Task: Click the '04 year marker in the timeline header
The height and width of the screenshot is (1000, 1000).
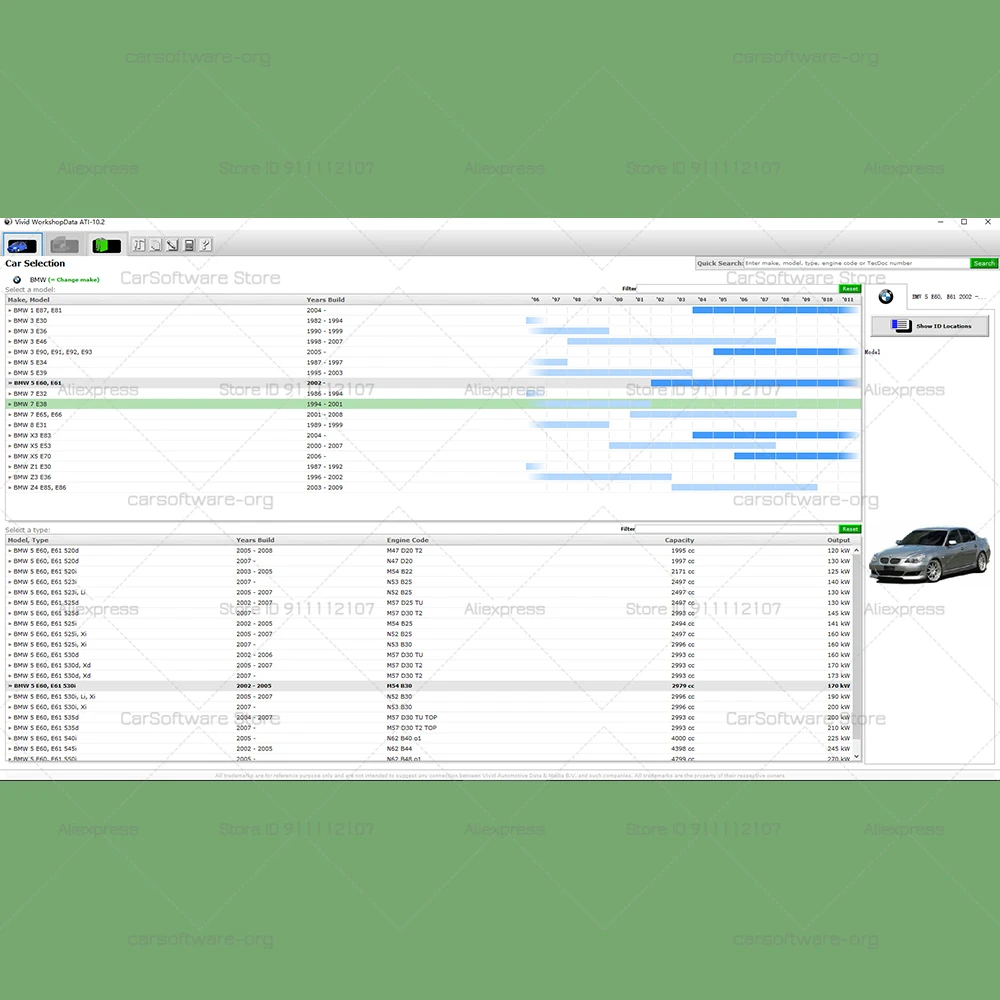Action: tap(702, 300)
